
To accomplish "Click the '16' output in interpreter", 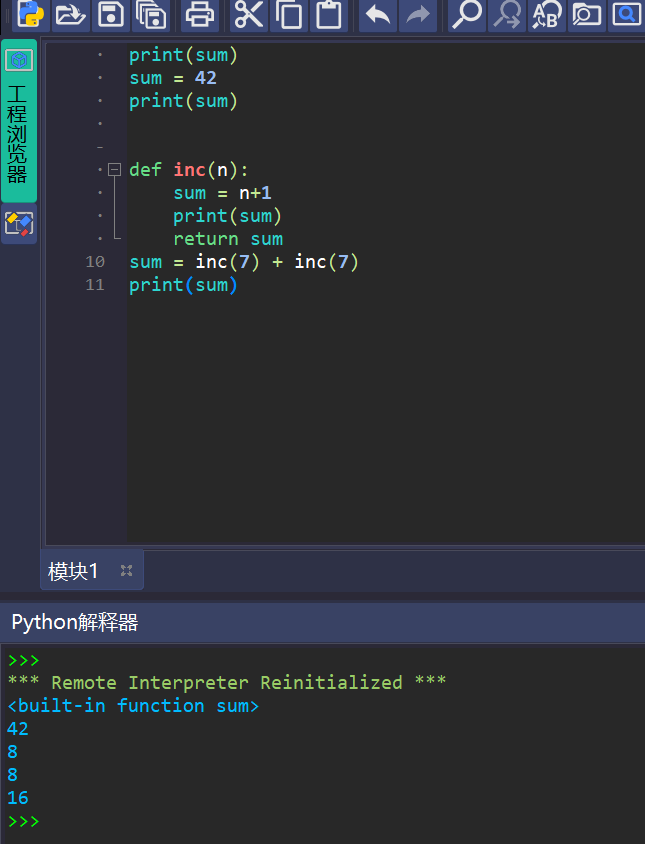I will (18, 798).
